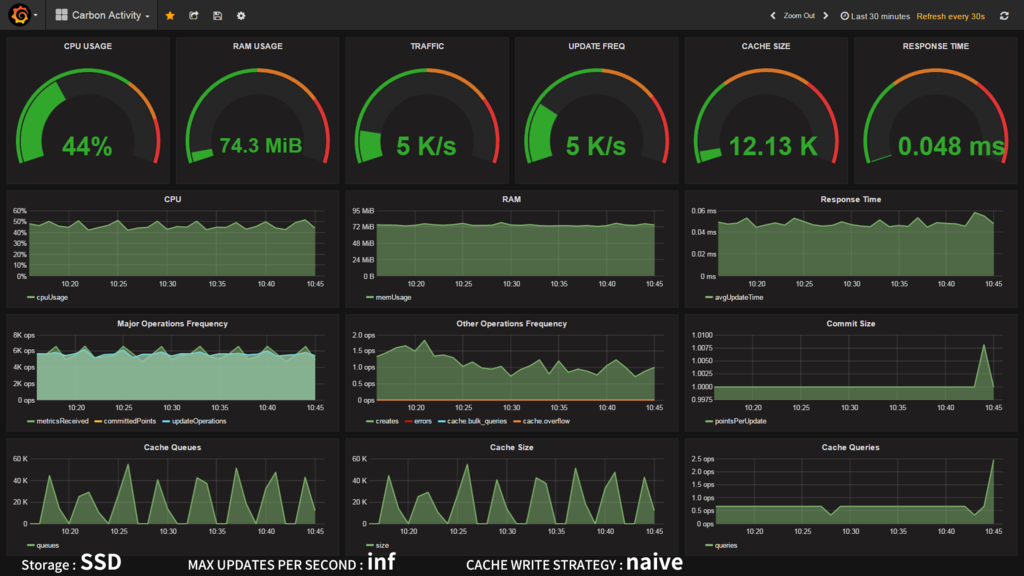
Task: Click the 44% CPU gauge value
Action: coord(87,146)
